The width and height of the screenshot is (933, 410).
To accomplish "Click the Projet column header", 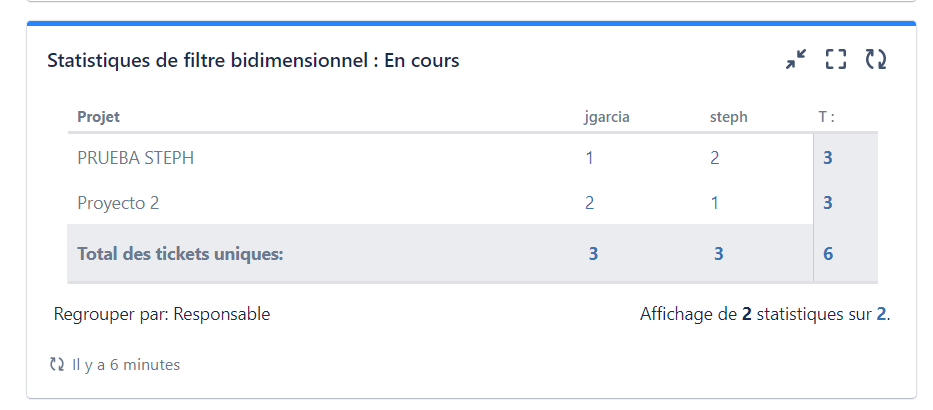I will click(x=98, y=117).
